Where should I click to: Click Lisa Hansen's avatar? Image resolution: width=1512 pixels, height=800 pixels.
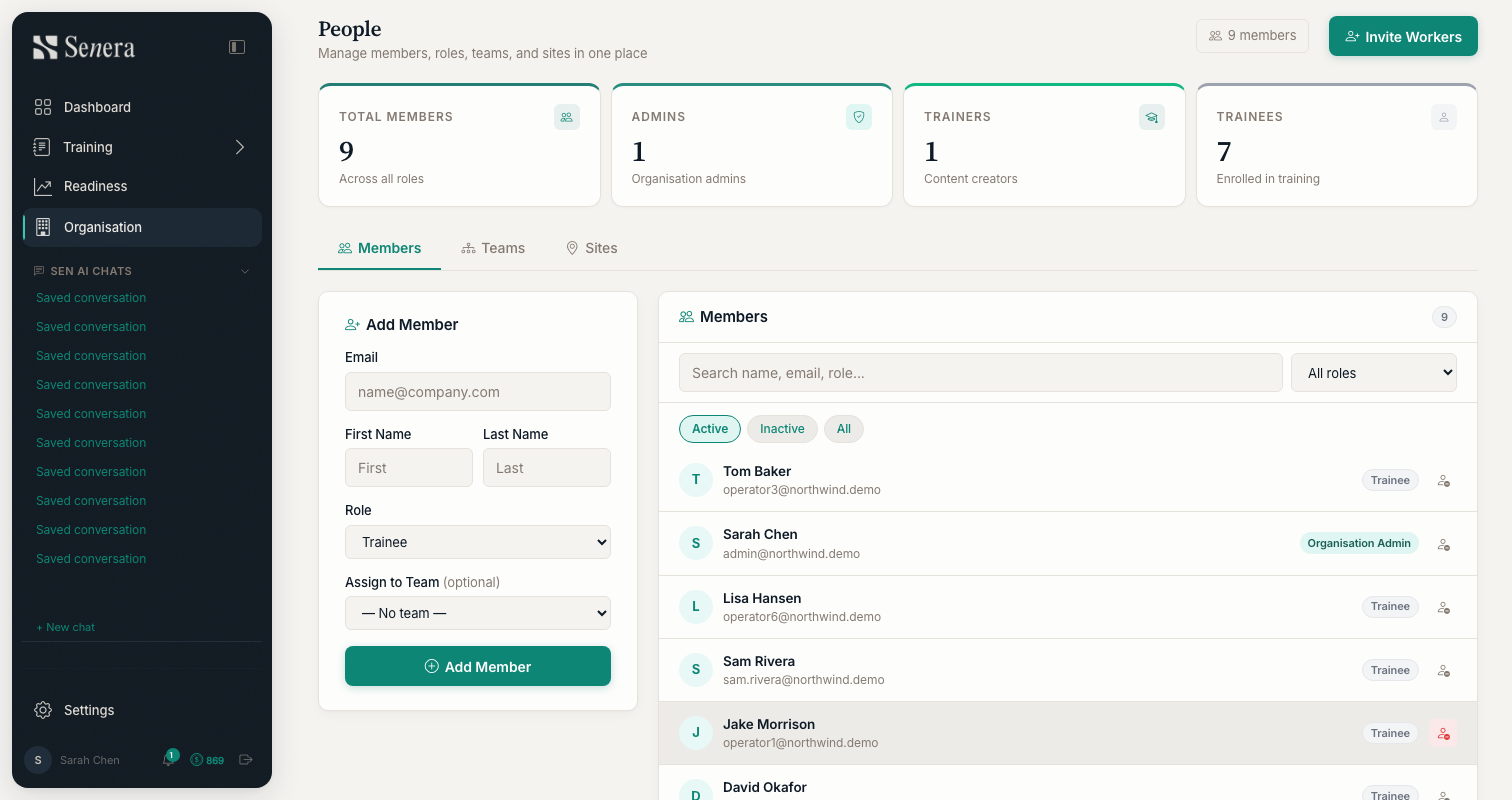696,606
